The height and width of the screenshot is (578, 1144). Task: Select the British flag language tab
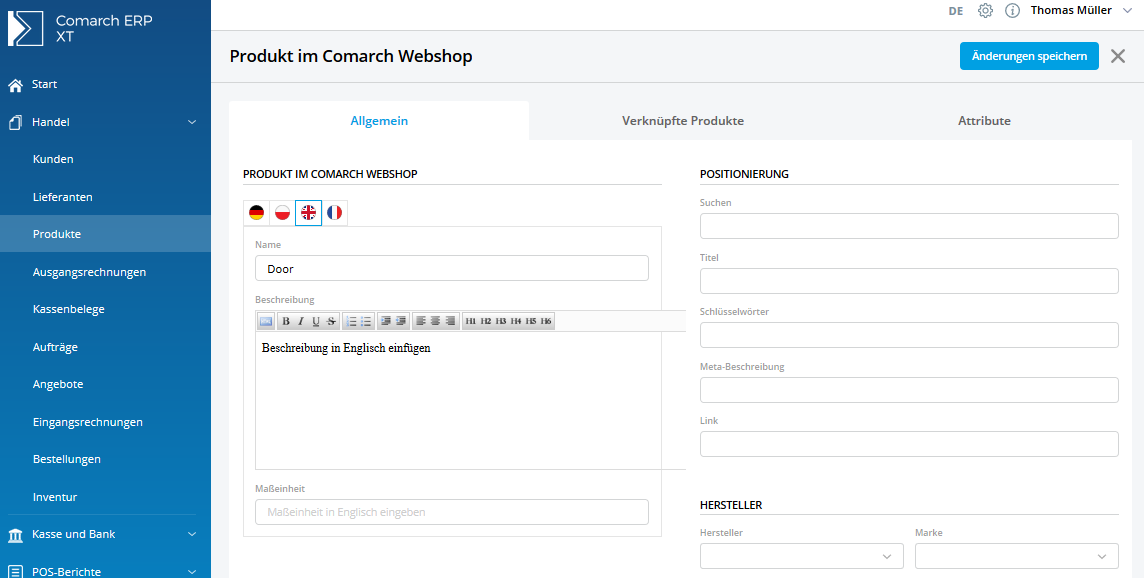pyautogui.click(x=309, y=212)
